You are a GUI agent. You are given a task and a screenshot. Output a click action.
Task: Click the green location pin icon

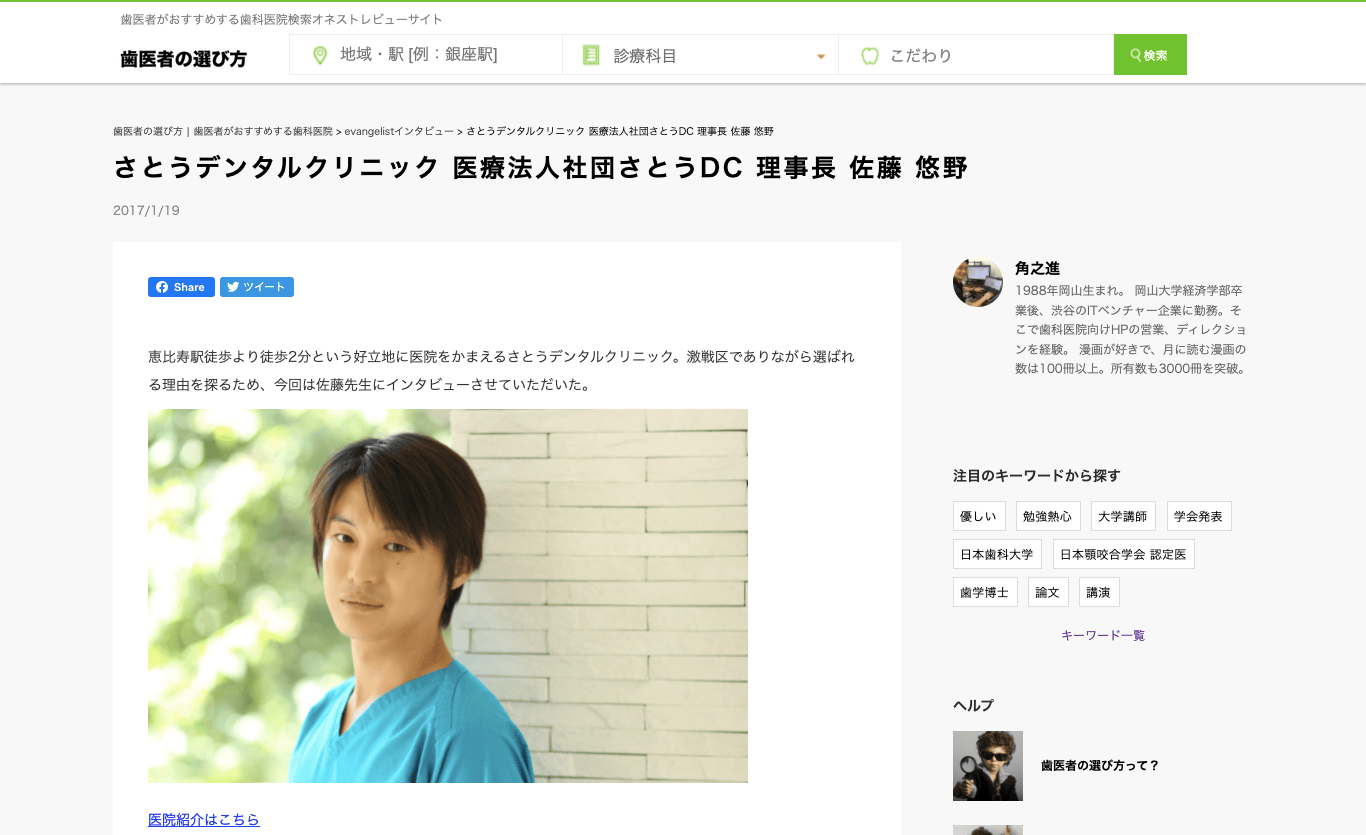(320, 55)
